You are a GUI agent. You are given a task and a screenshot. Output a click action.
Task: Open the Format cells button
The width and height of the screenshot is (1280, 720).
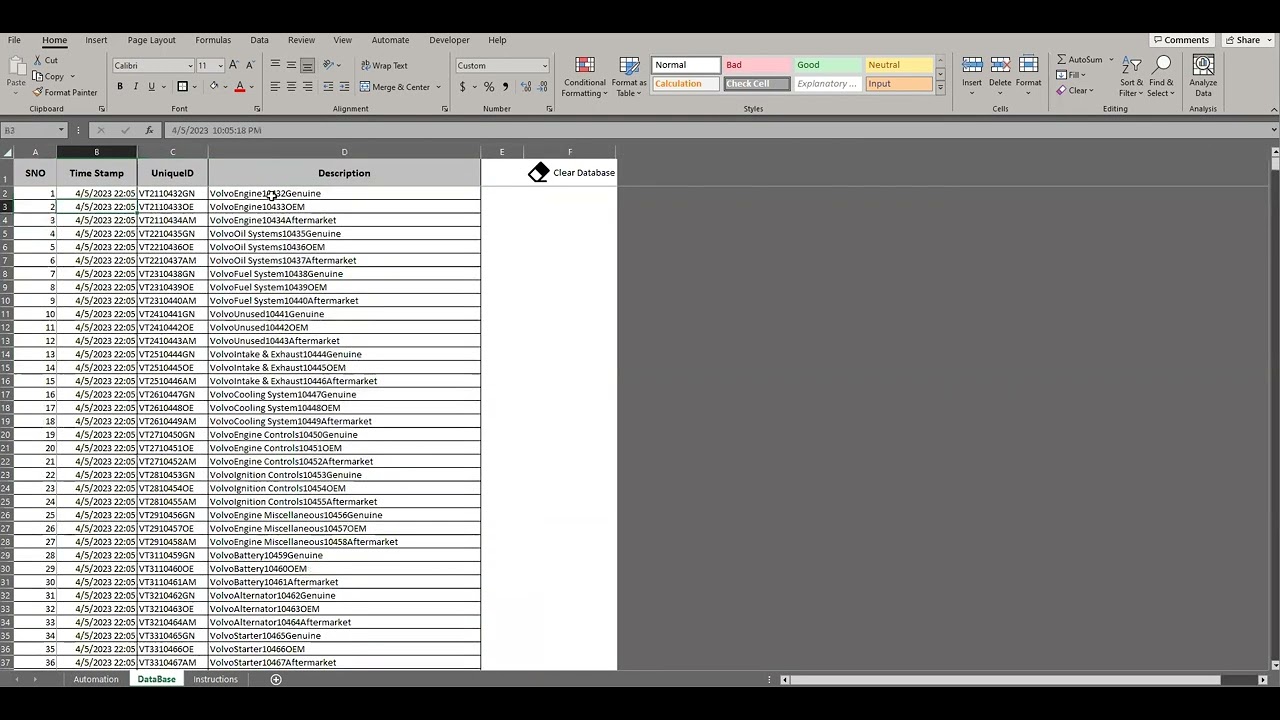tap(1028, 75)
